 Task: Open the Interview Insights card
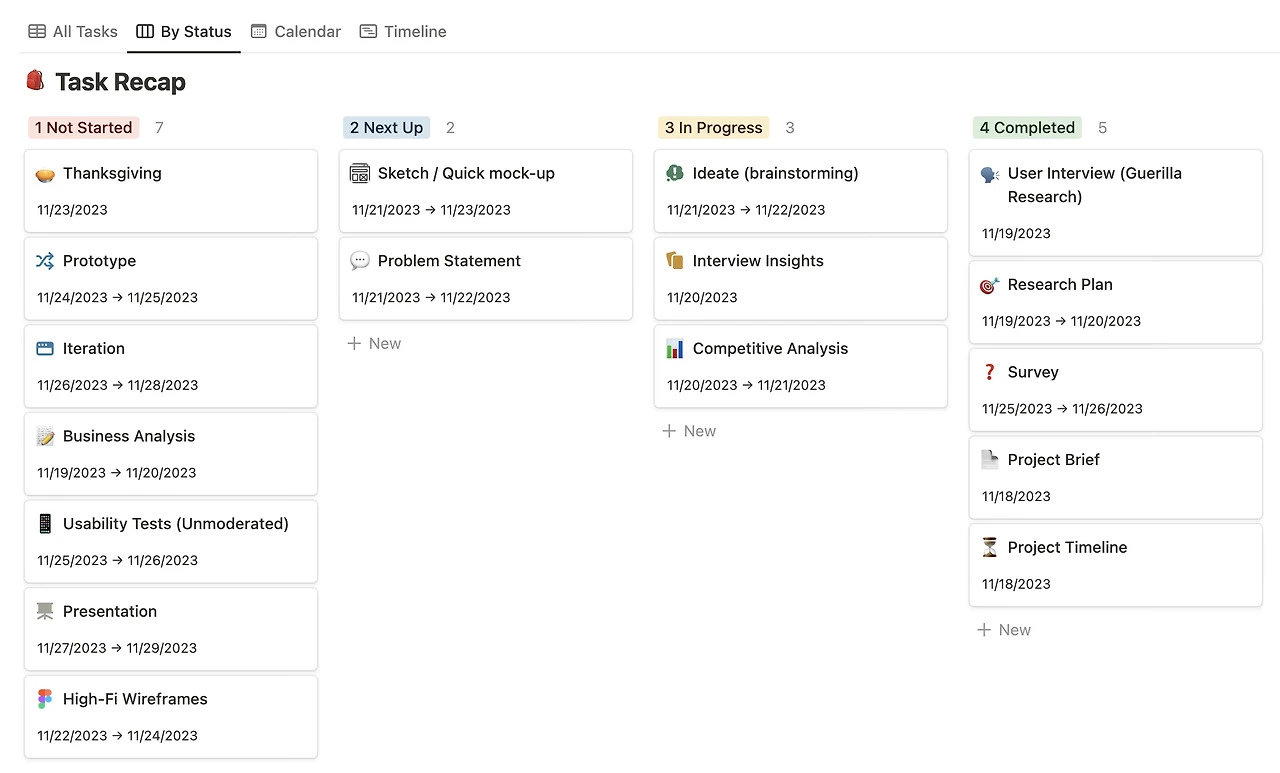[800, 278]
